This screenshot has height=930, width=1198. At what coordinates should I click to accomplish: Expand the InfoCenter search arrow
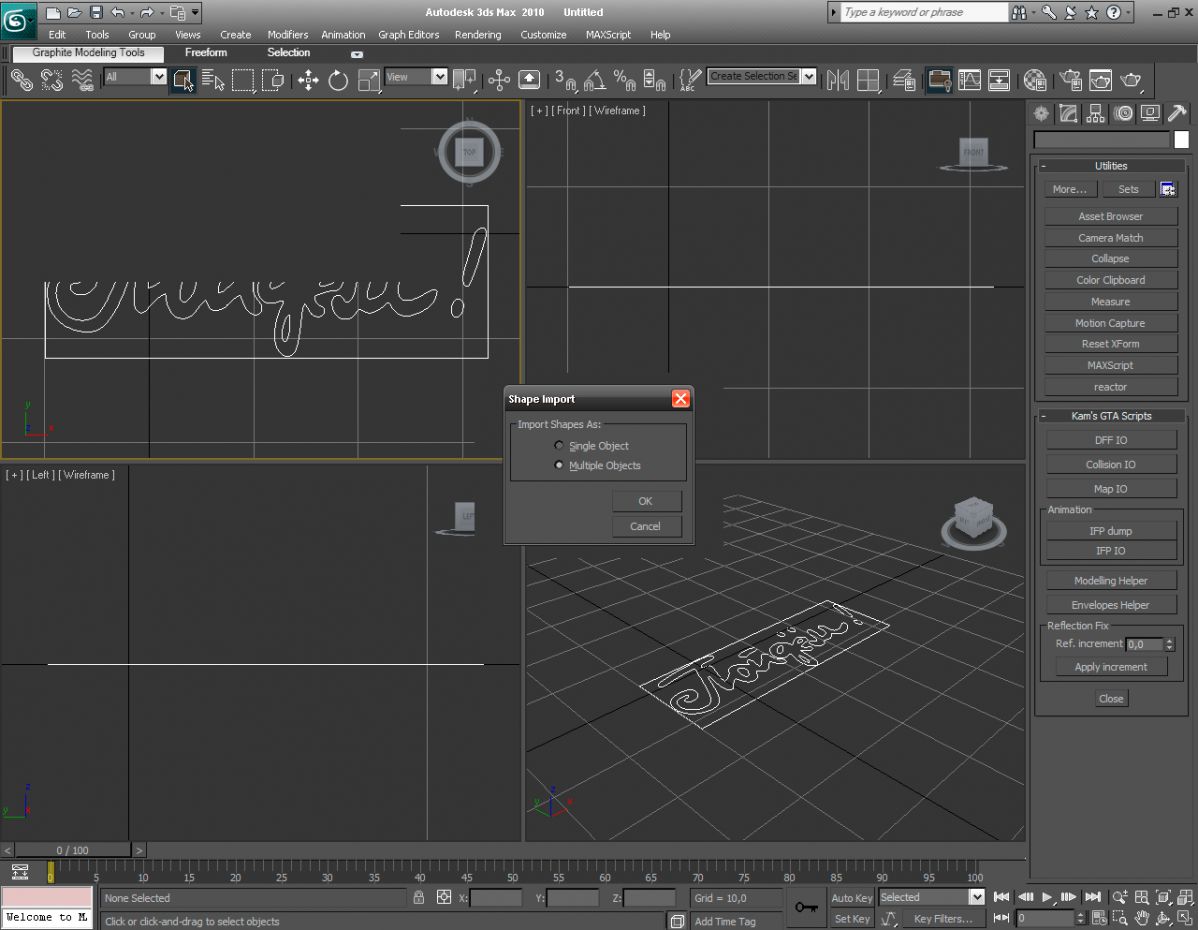[834, 12]
